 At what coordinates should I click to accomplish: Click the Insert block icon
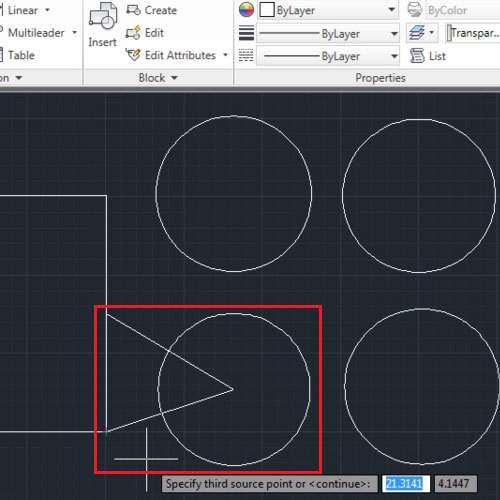tap(103, 16)
